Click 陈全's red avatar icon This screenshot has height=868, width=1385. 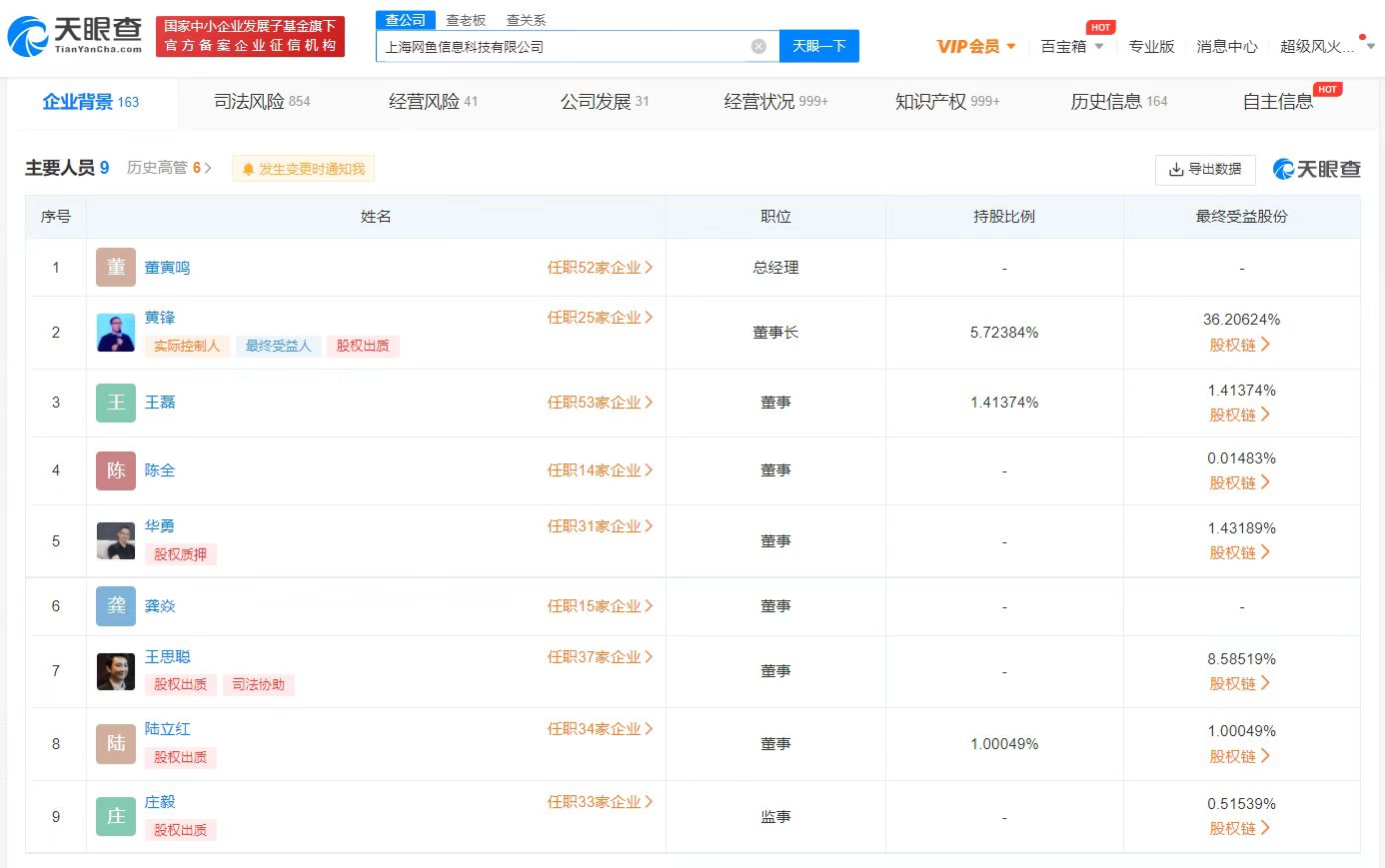[x=116, y=470]
